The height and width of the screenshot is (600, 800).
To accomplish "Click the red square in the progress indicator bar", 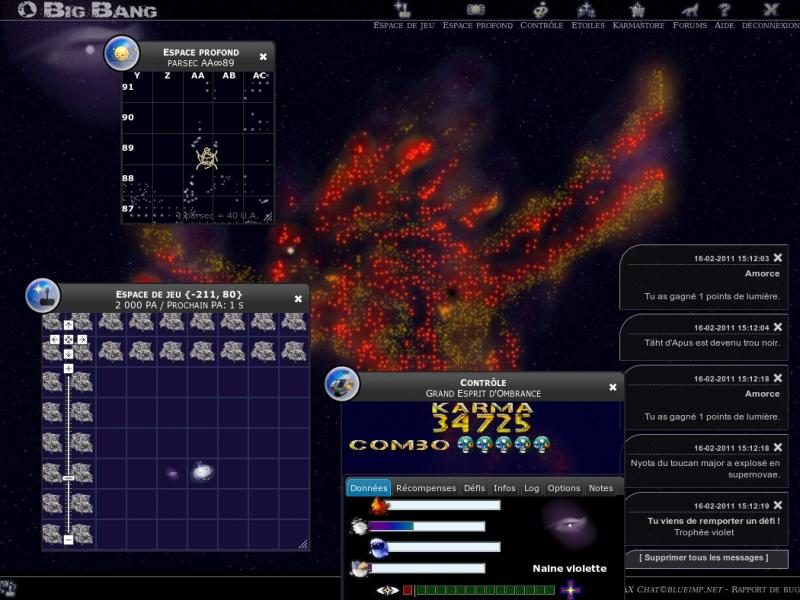I will click(408, 590).
